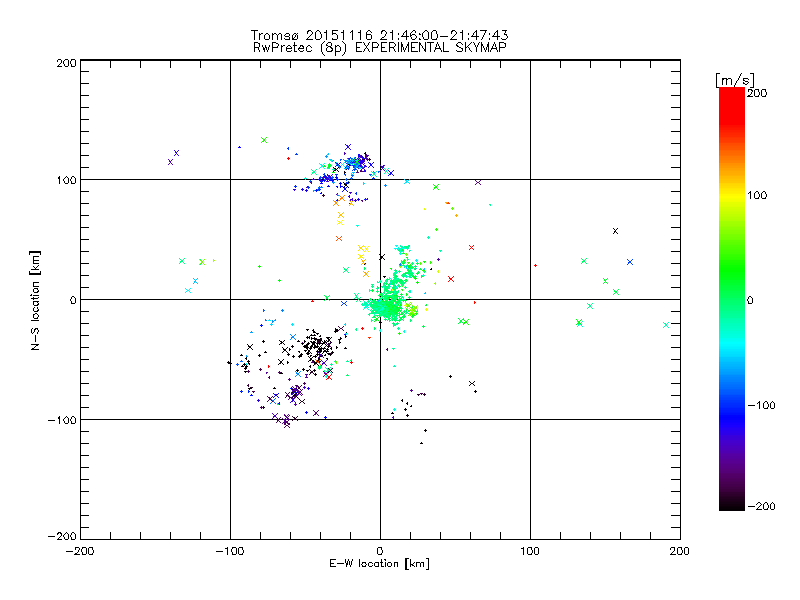Click the colorbar scale label '200'

(x=757, y=93)
